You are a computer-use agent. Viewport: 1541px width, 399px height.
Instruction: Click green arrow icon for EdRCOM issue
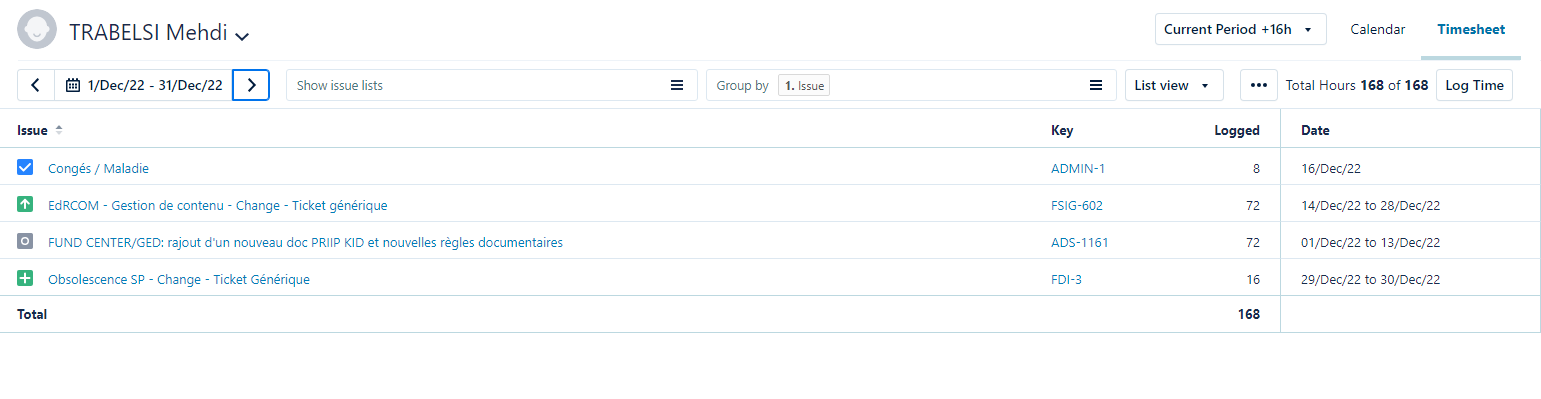pos(26,204)
